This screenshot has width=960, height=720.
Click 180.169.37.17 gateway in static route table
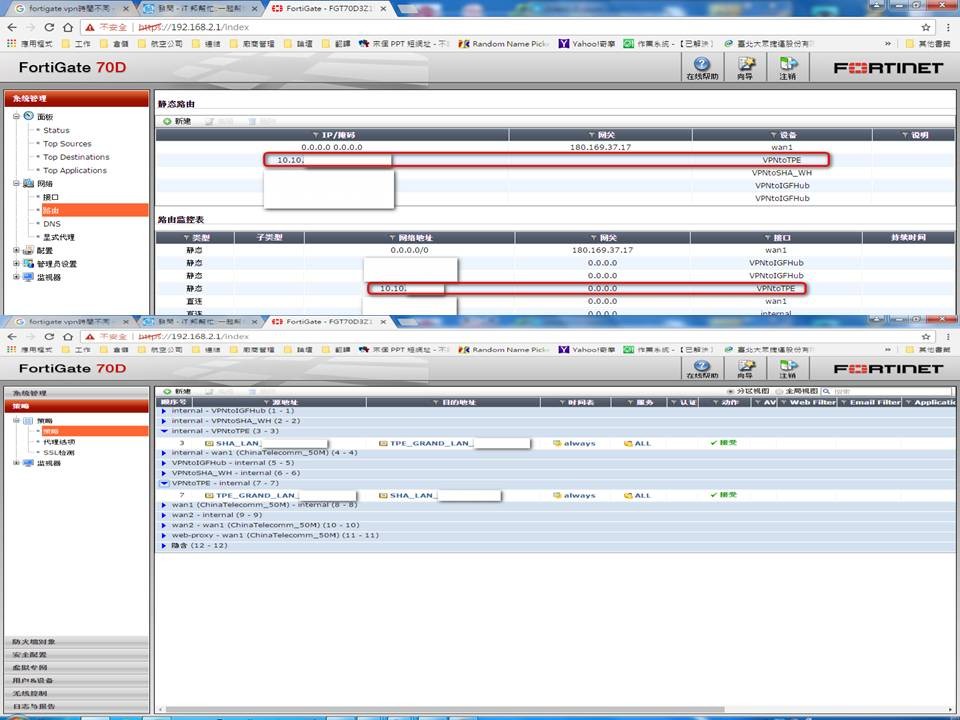(600, 147)
